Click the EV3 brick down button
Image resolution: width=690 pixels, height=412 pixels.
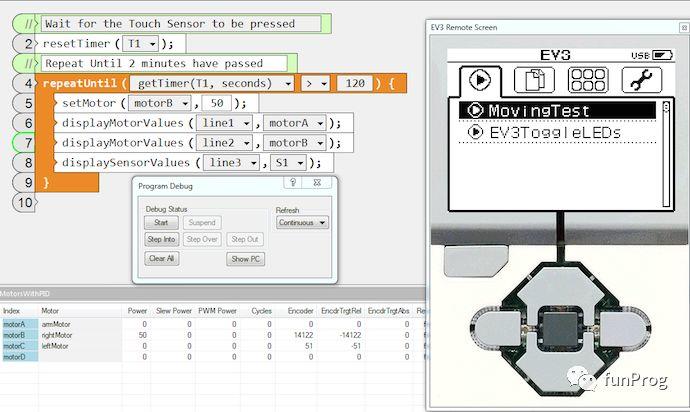(560, 370)
